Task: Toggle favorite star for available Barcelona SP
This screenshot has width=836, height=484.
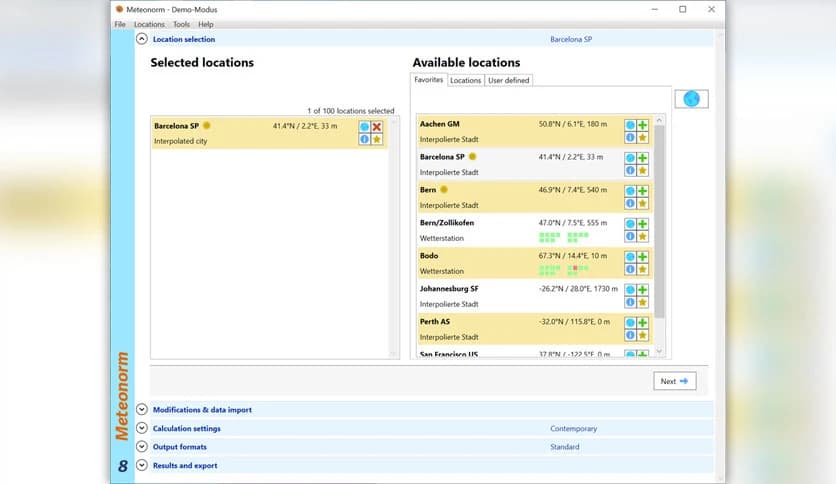Action: tap(642, 171)
